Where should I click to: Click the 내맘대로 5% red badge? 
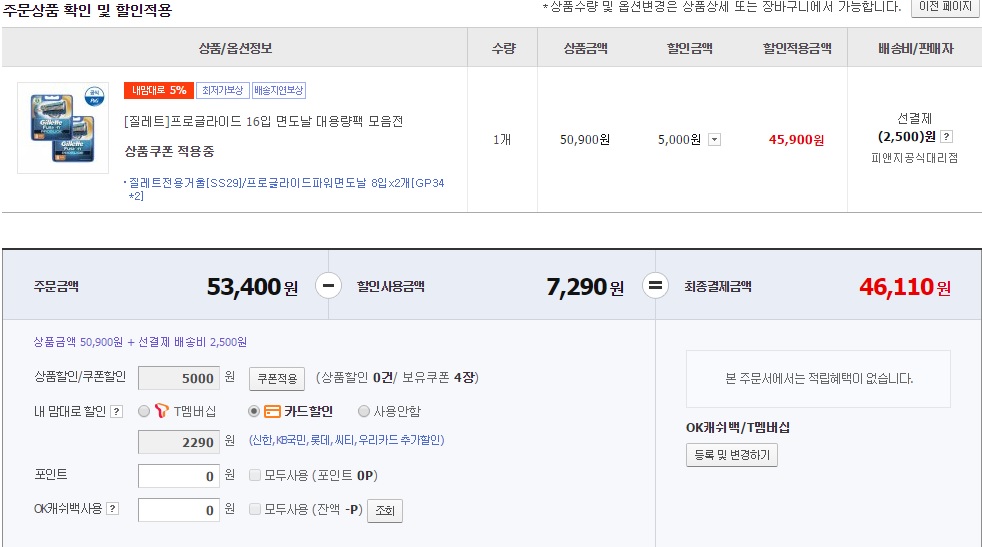[x=158, y=90]
